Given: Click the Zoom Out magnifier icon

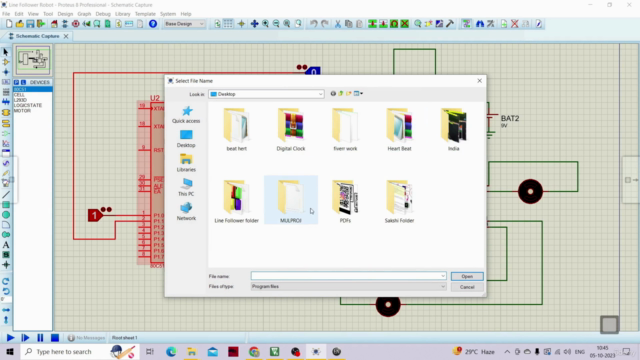Looking at the screenshot, I should point(276,24).
